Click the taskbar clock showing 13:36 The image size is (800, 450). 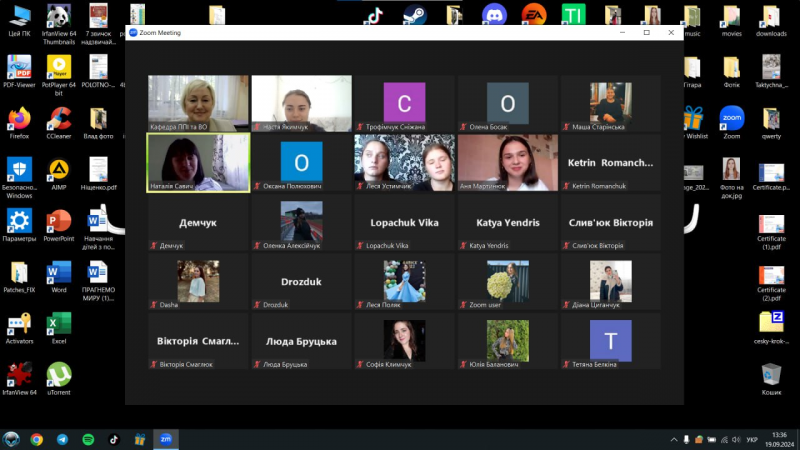coord(779,439)
